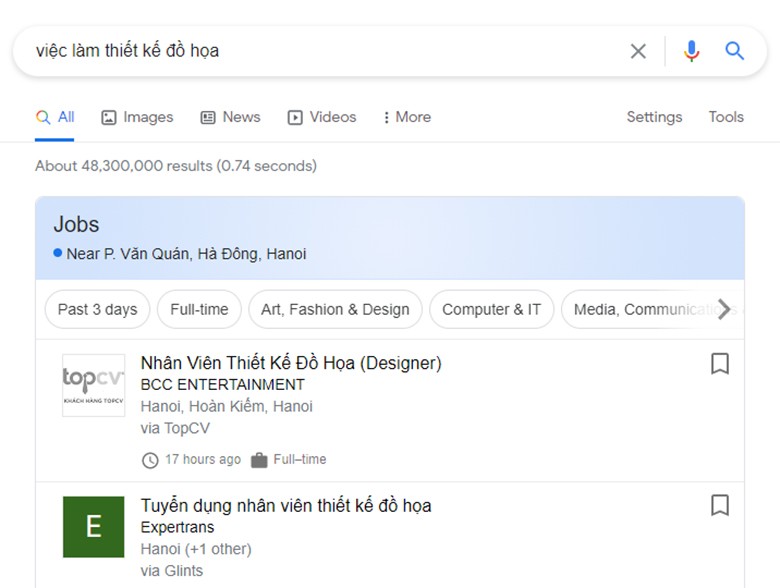This screenshot has width=780, height=588.
Task: Bookmark the Expertrans job listing
Action: (x=720, y=505)
